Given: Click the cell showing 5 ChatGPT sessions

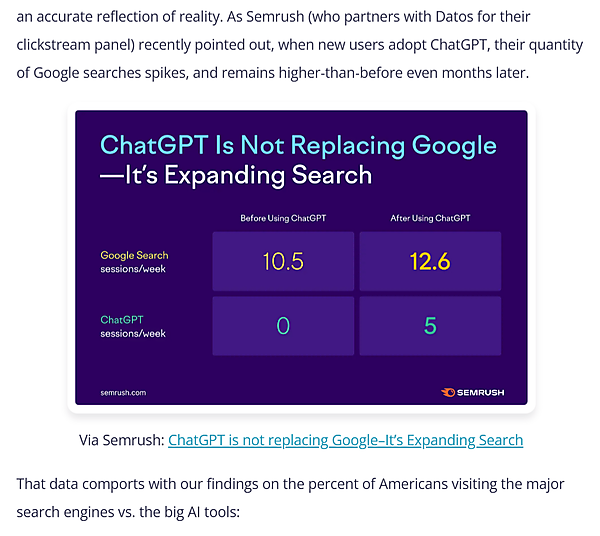Looking at the screenshot, I should point(430,325).
